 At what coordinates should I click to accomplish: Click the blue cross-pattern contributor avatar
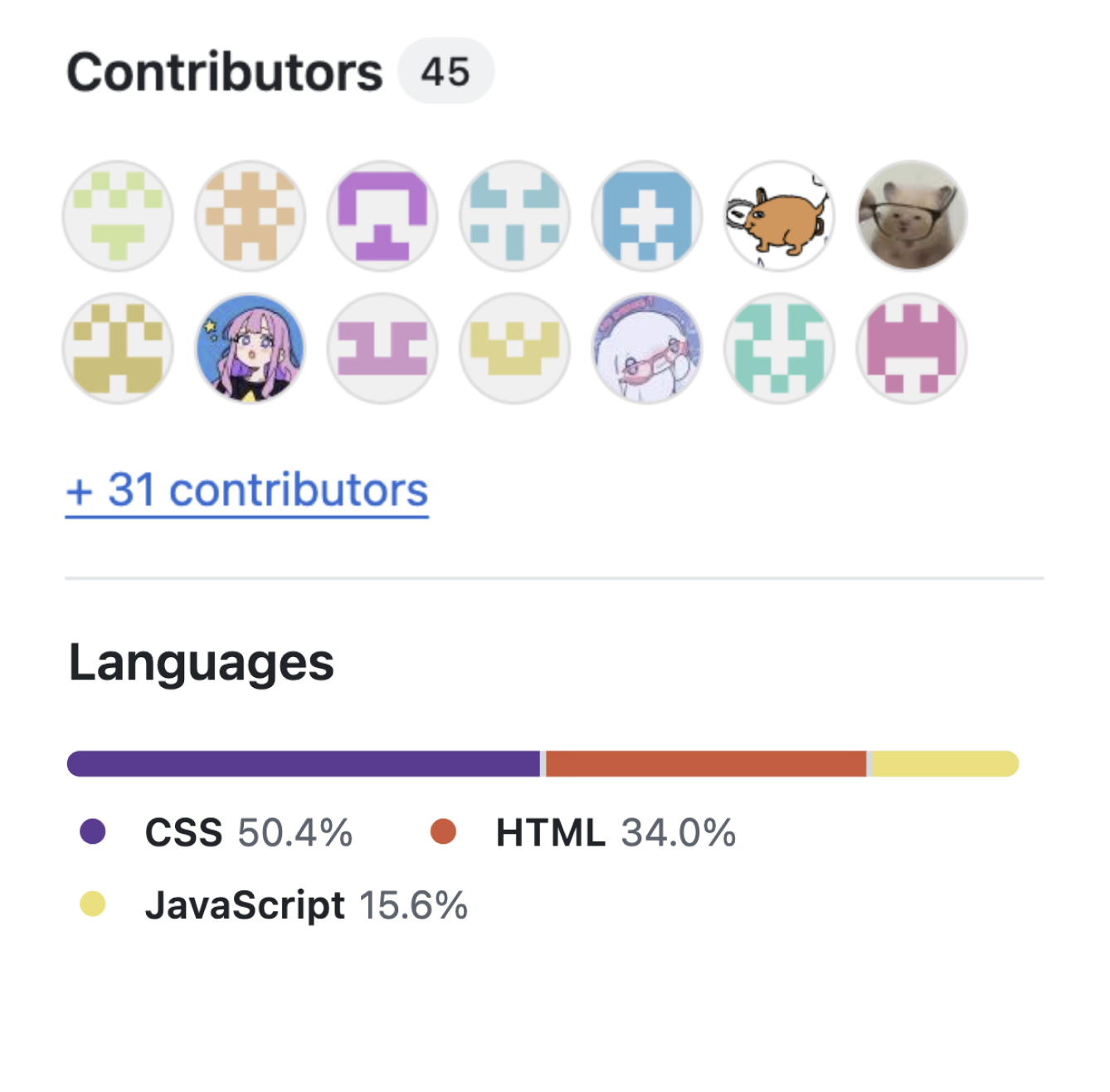[647, 215]
